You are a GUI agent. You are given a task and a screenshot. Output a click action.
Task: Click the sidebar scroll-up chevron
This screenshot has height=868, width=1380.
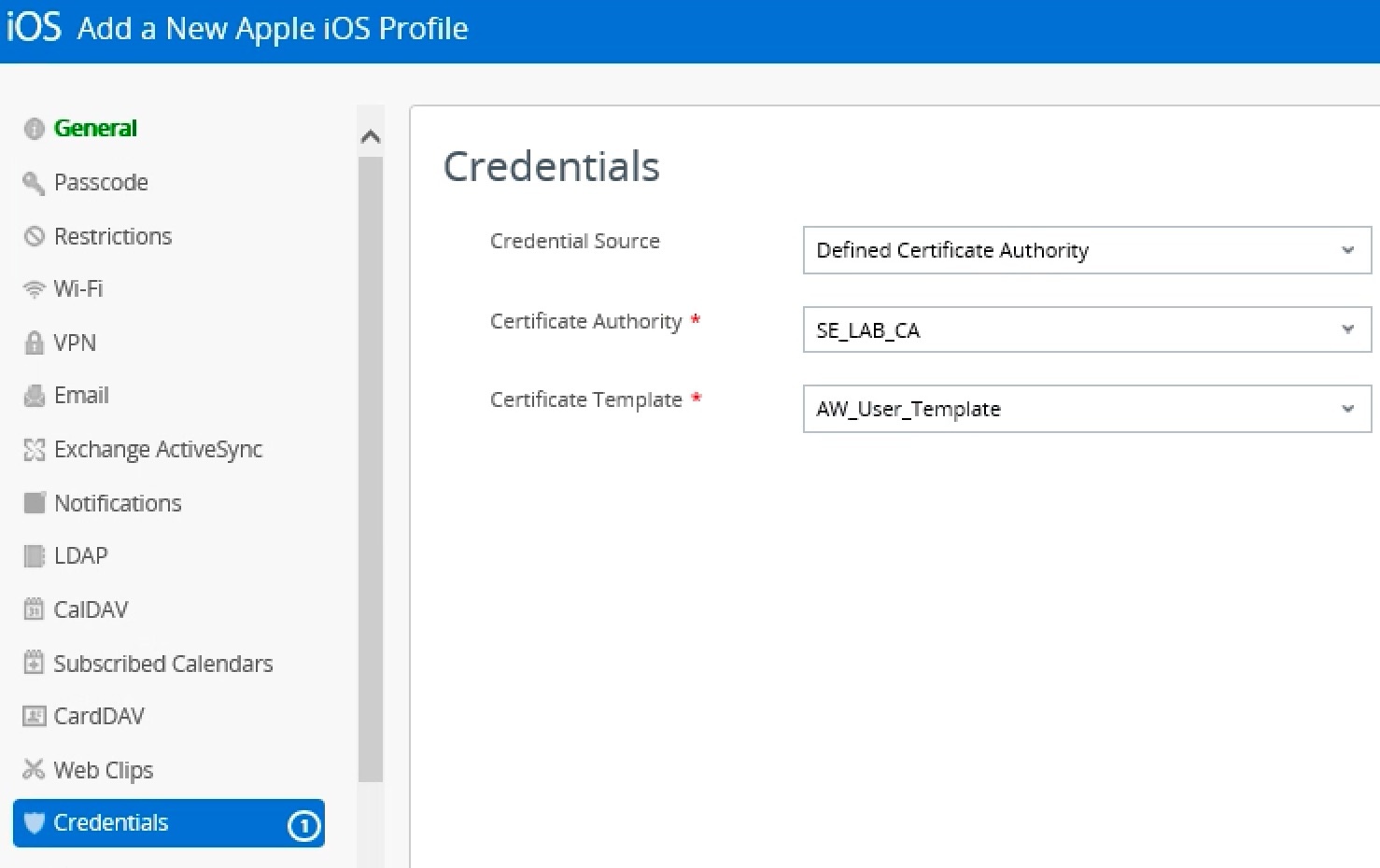click(x=371, y=135)
